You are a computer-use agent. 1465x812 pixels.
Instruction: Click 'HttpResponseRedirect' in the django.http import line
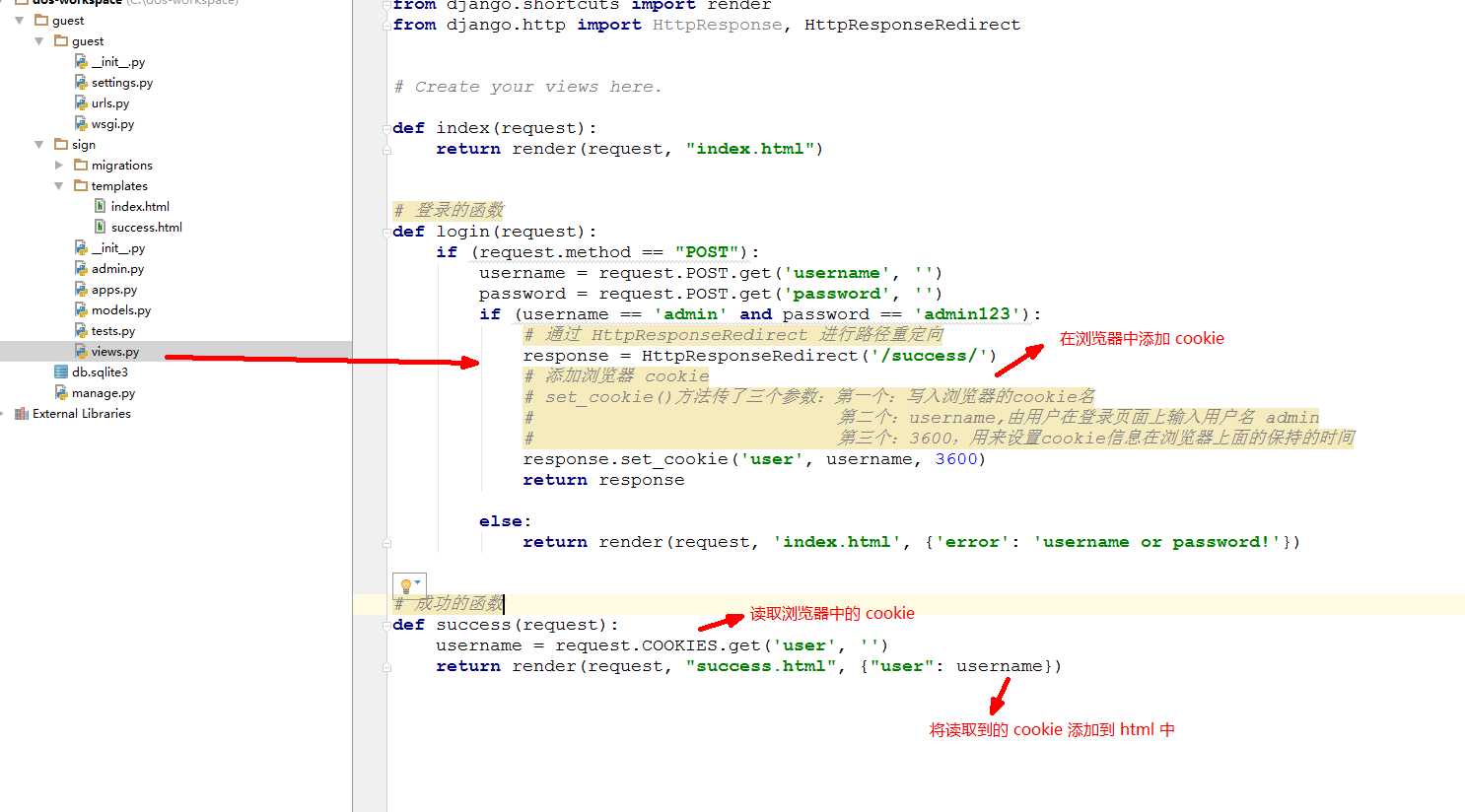(912, 25)
